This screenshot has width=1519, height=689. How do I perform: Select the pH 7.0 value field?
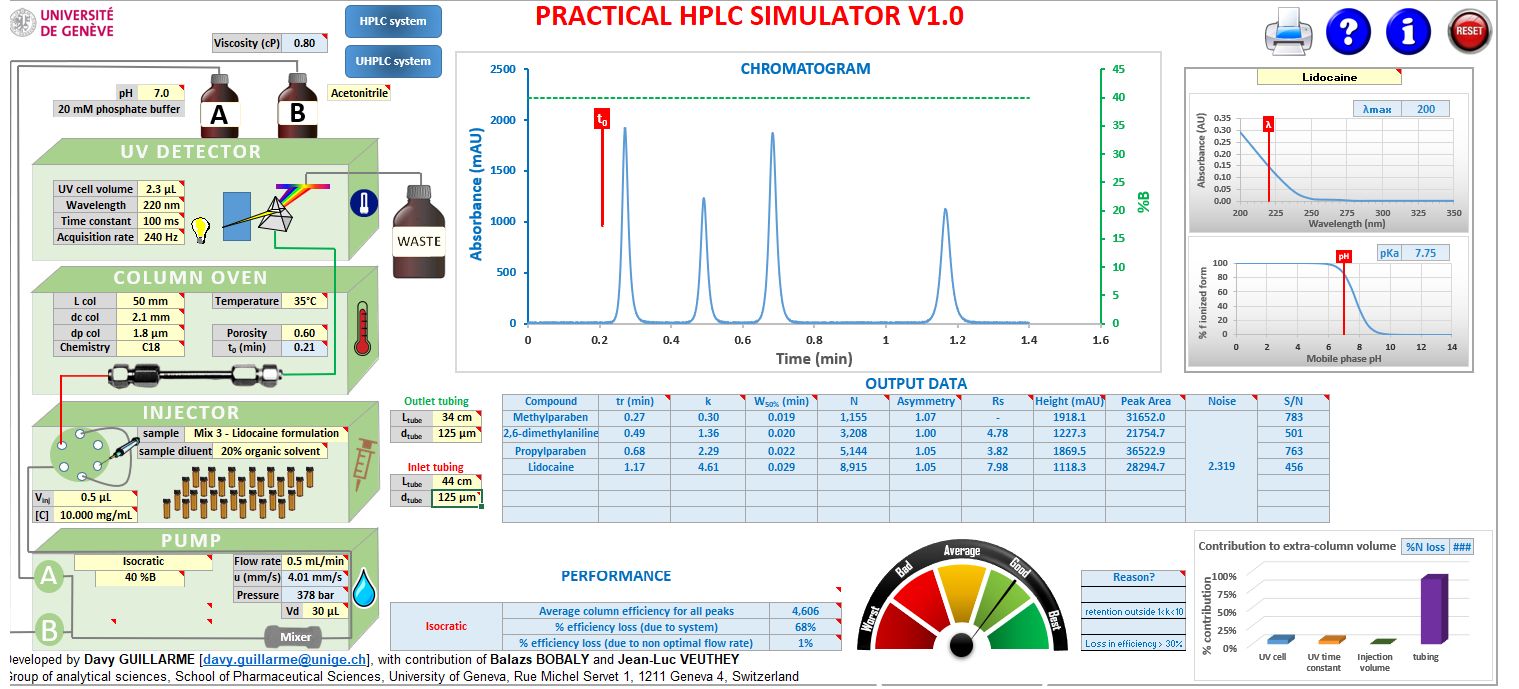(x=161, y=93)
